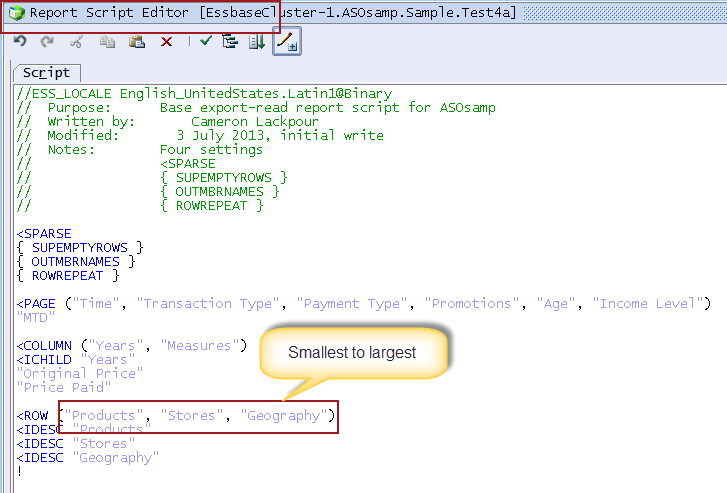Click the Report Script Editor window title
This screenshot has width=727, height=493.
click(x=273, y=13)
